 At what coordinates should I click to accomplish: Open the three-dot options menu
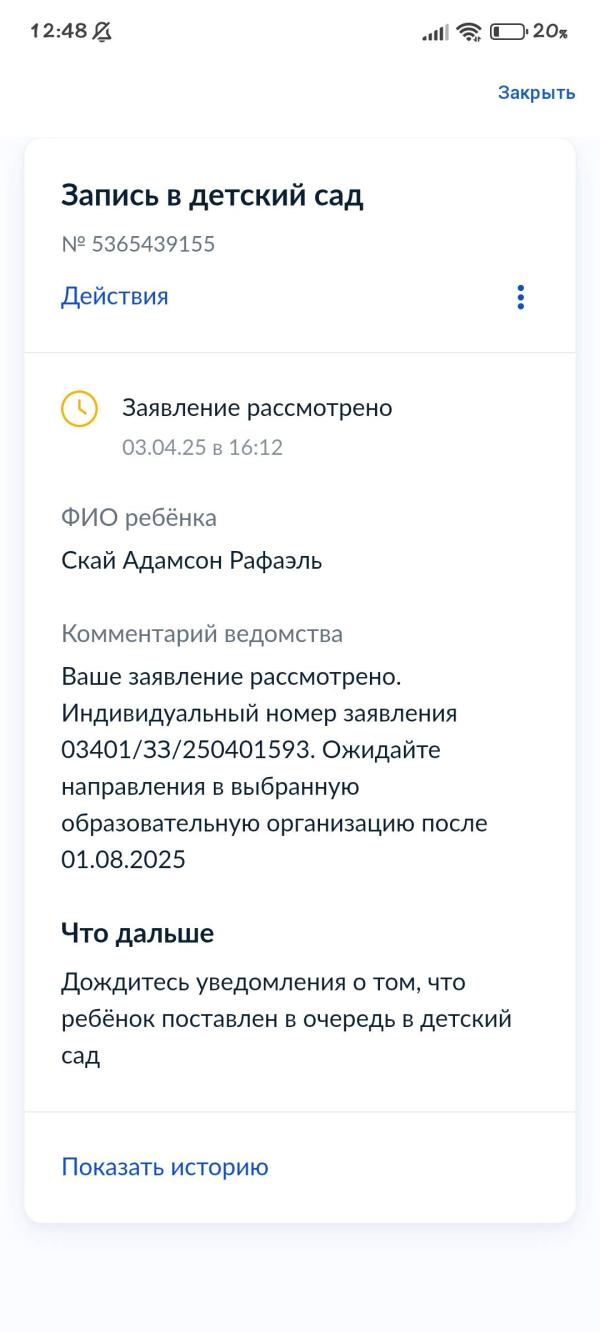[x=520, y=297]
